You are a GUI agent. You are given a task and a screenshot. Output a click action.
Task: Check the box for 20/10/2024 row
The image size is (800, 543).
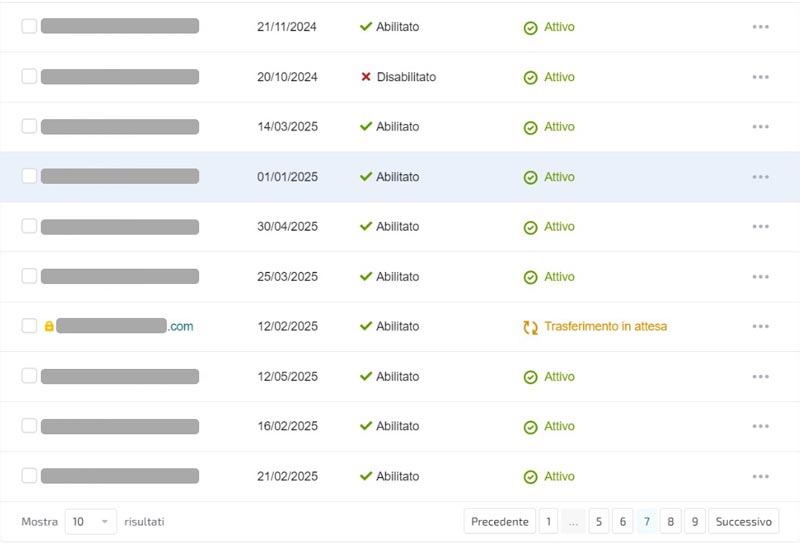point(29,76)
